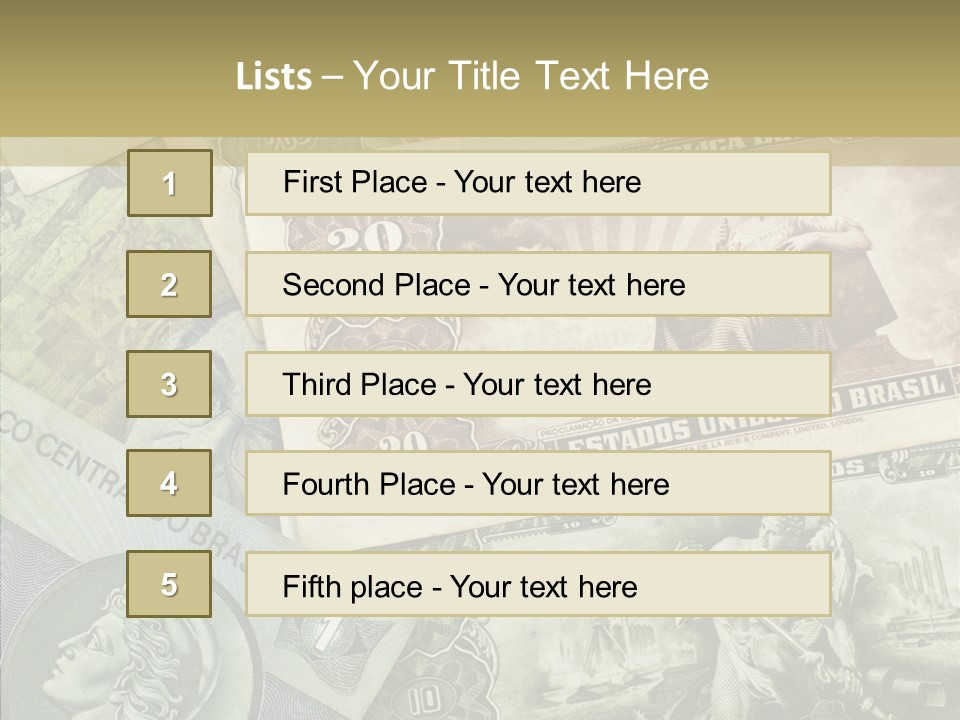Click the number 5 box
Viewport: 960px width, 720px height.
[x=170, y=584]
